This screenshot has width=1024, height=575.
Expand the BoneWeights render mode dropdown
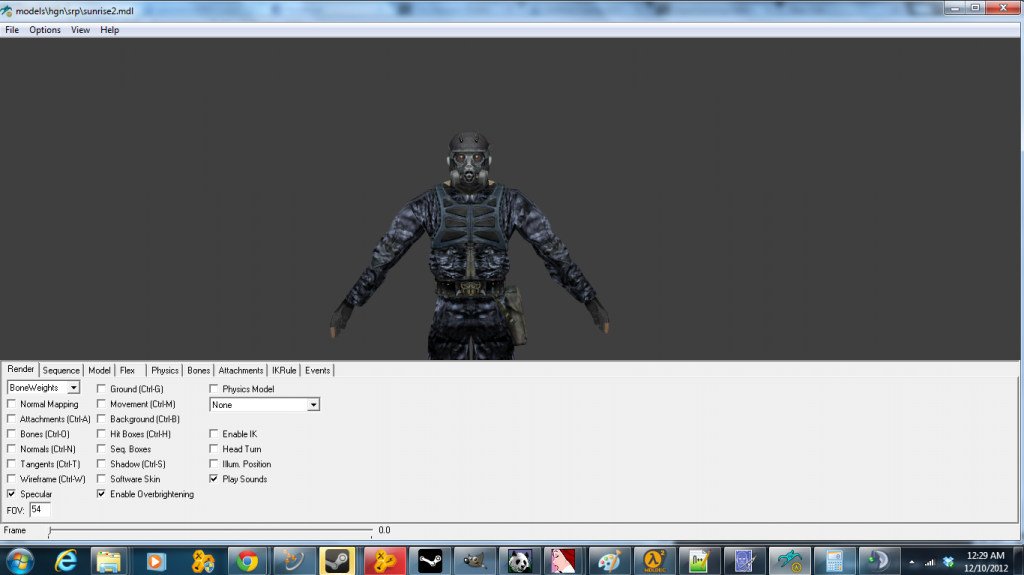74,387
